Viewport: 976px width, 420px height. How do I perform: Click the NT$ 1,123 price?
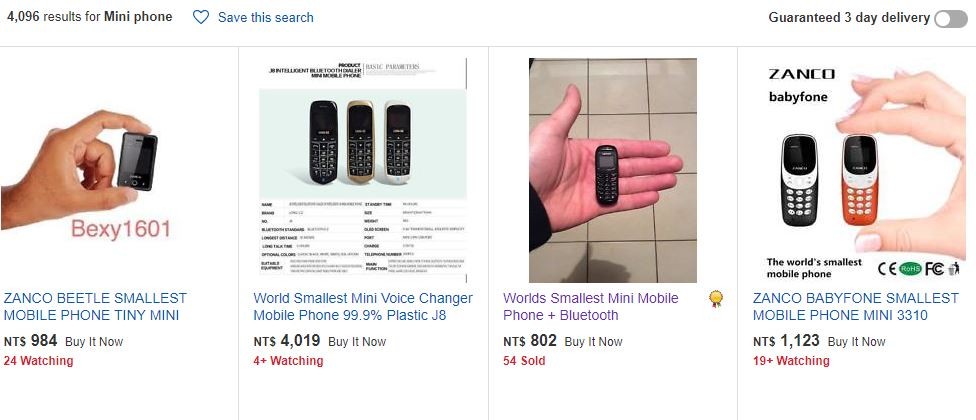pos(785,341)
